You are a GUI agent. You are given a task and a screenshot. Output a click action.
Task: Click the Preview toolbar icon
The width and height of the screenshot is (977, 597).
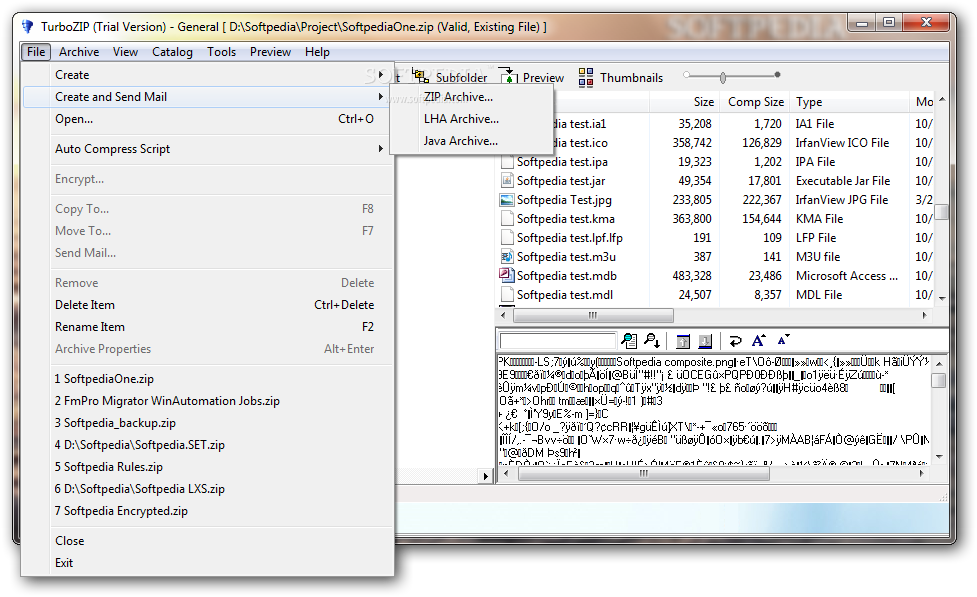509,77
